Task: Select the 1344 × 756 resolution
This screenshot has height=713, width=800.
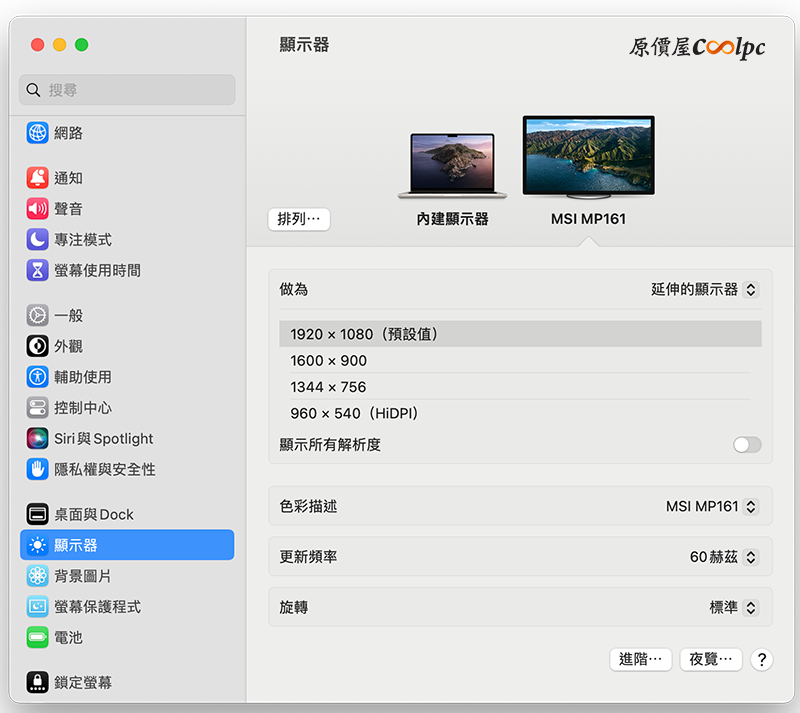Action: pyautogui.click(x=520, y=387)
